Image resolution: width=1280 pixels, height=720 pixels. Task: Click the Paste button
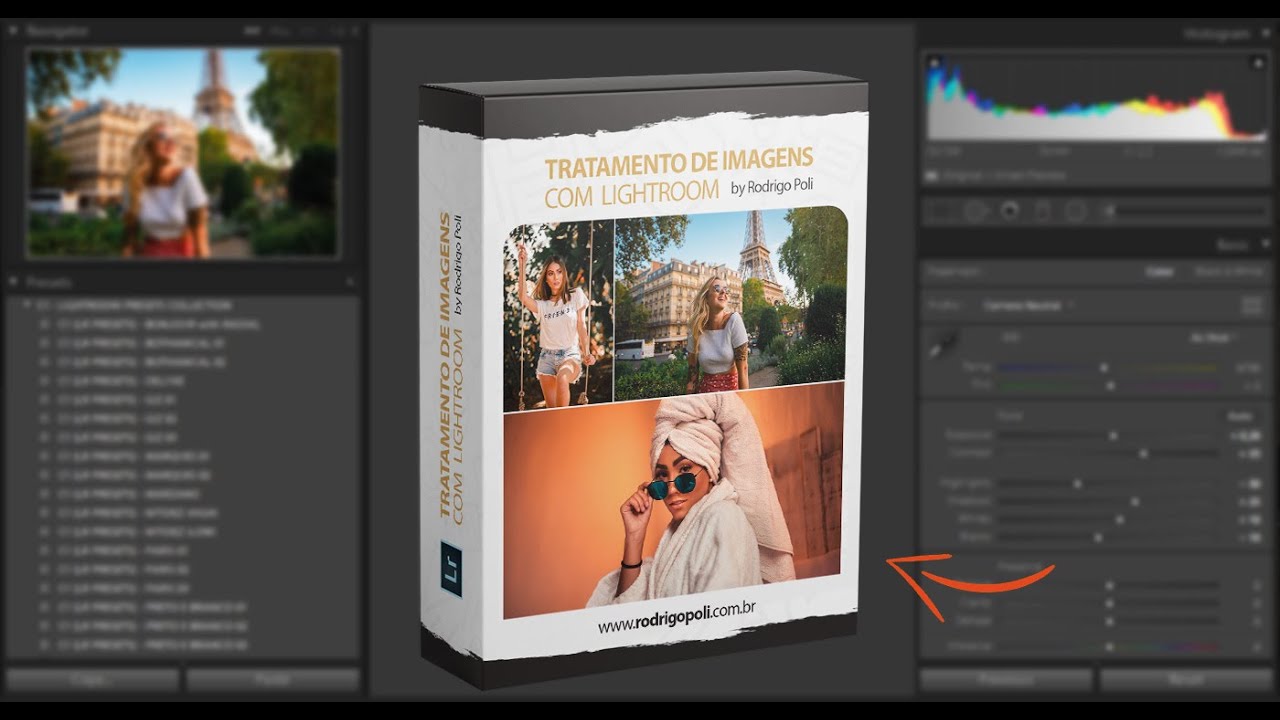[273, 680]
